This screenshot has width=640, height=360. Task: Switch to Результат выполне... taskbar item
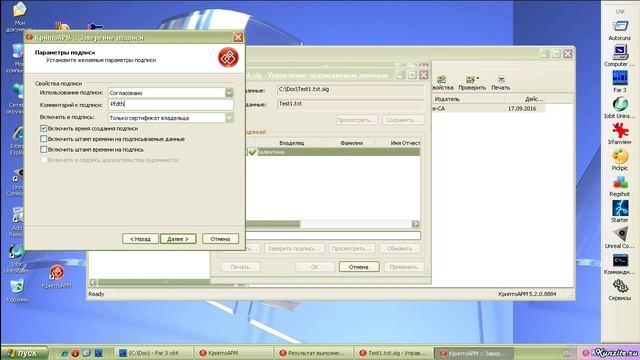(x=313, y=353)
